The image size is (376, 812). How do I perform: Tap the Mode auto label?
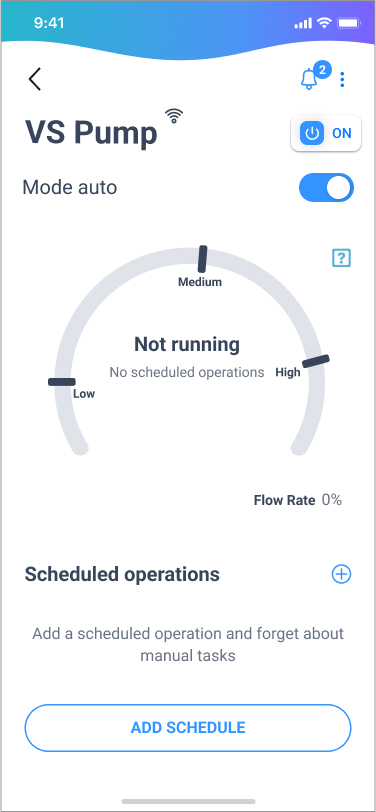click(70, 187)
